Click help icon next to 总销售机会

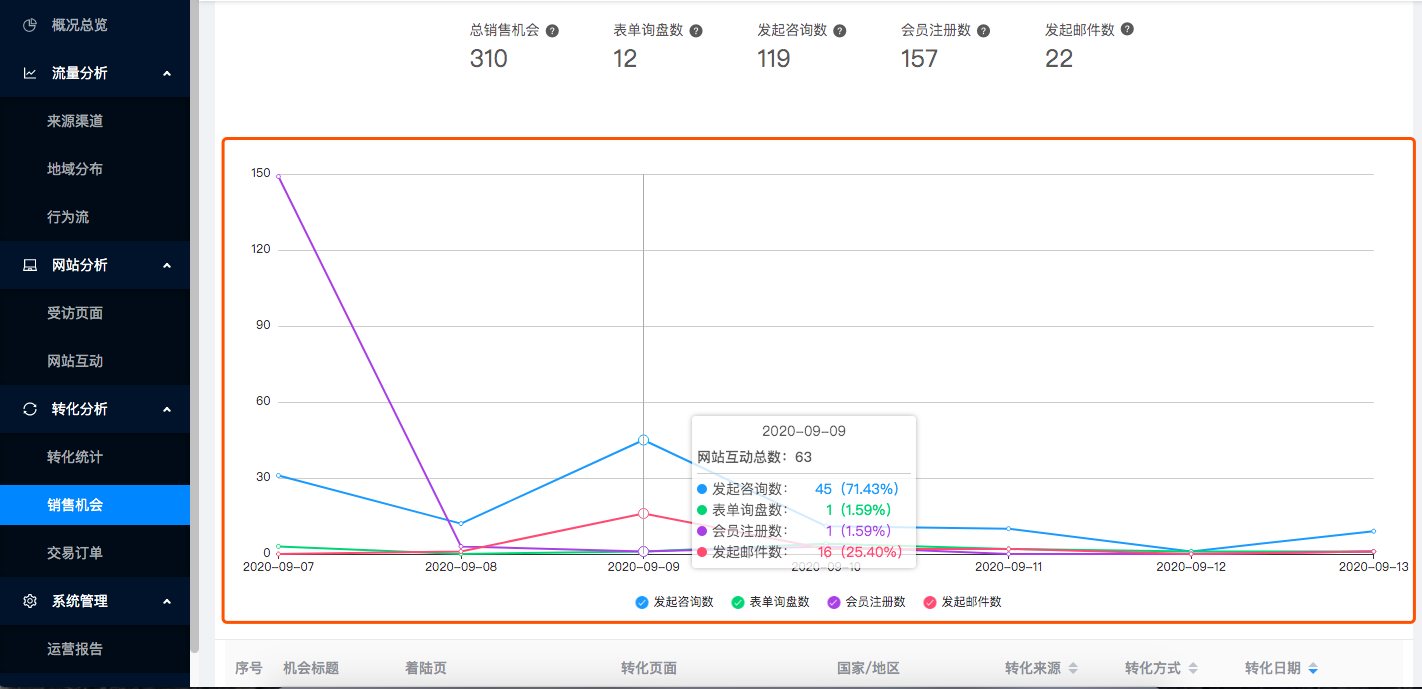(552, 31)
